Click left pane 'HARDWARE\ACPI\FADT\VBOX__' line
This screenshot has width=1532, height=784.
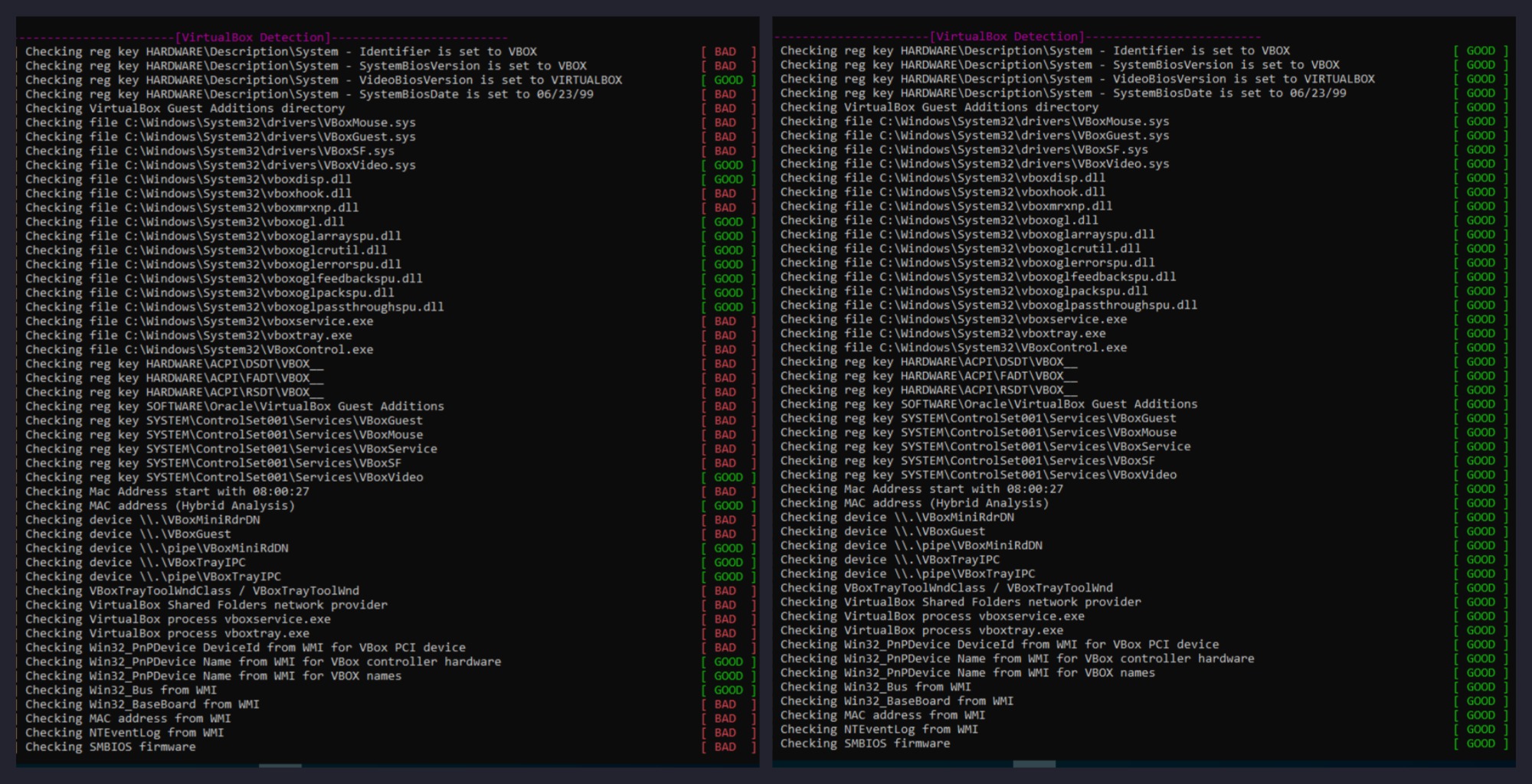(175, 377)
